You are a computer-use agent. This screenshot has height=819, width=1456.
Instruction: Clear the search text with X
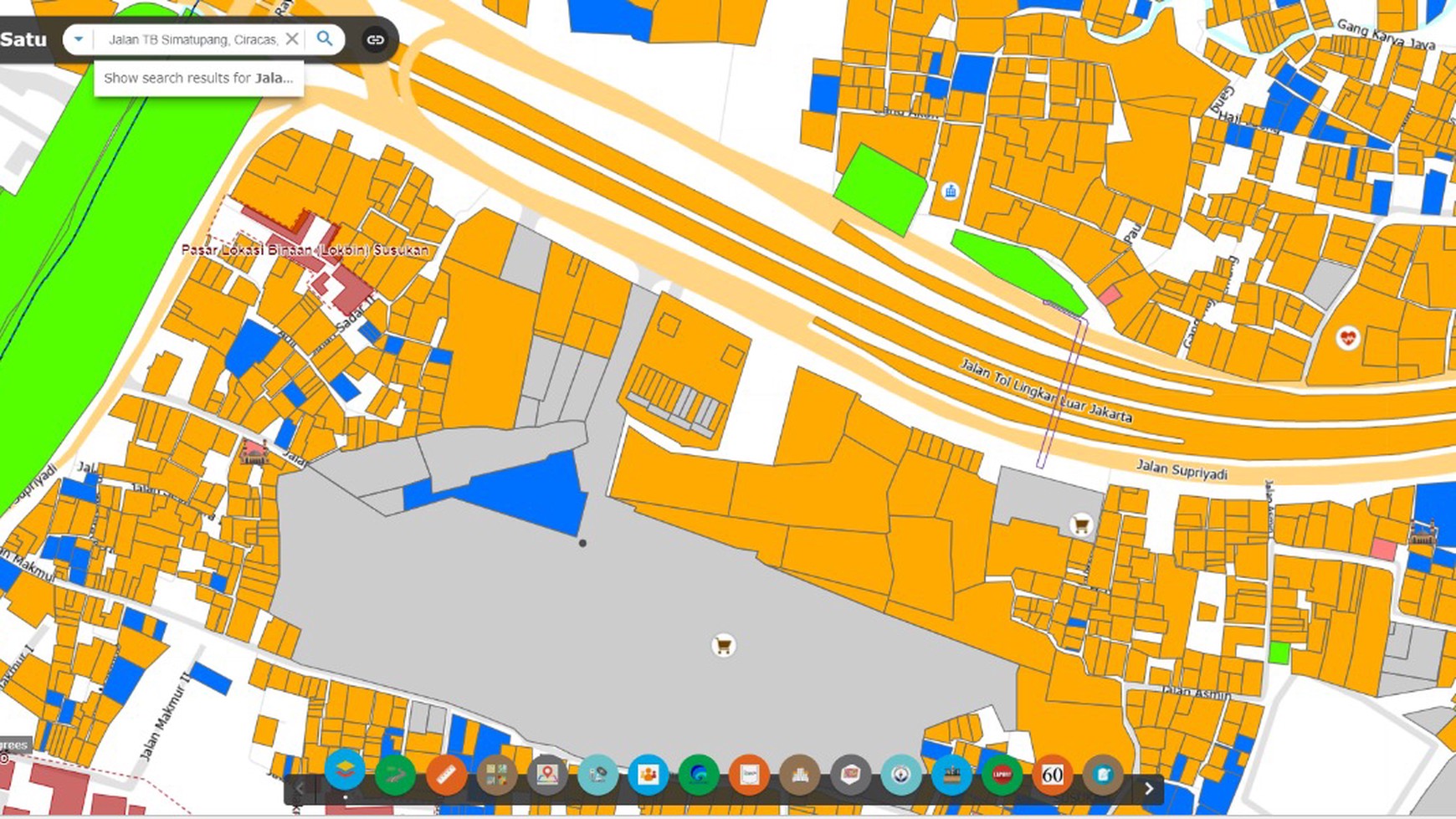292,38
